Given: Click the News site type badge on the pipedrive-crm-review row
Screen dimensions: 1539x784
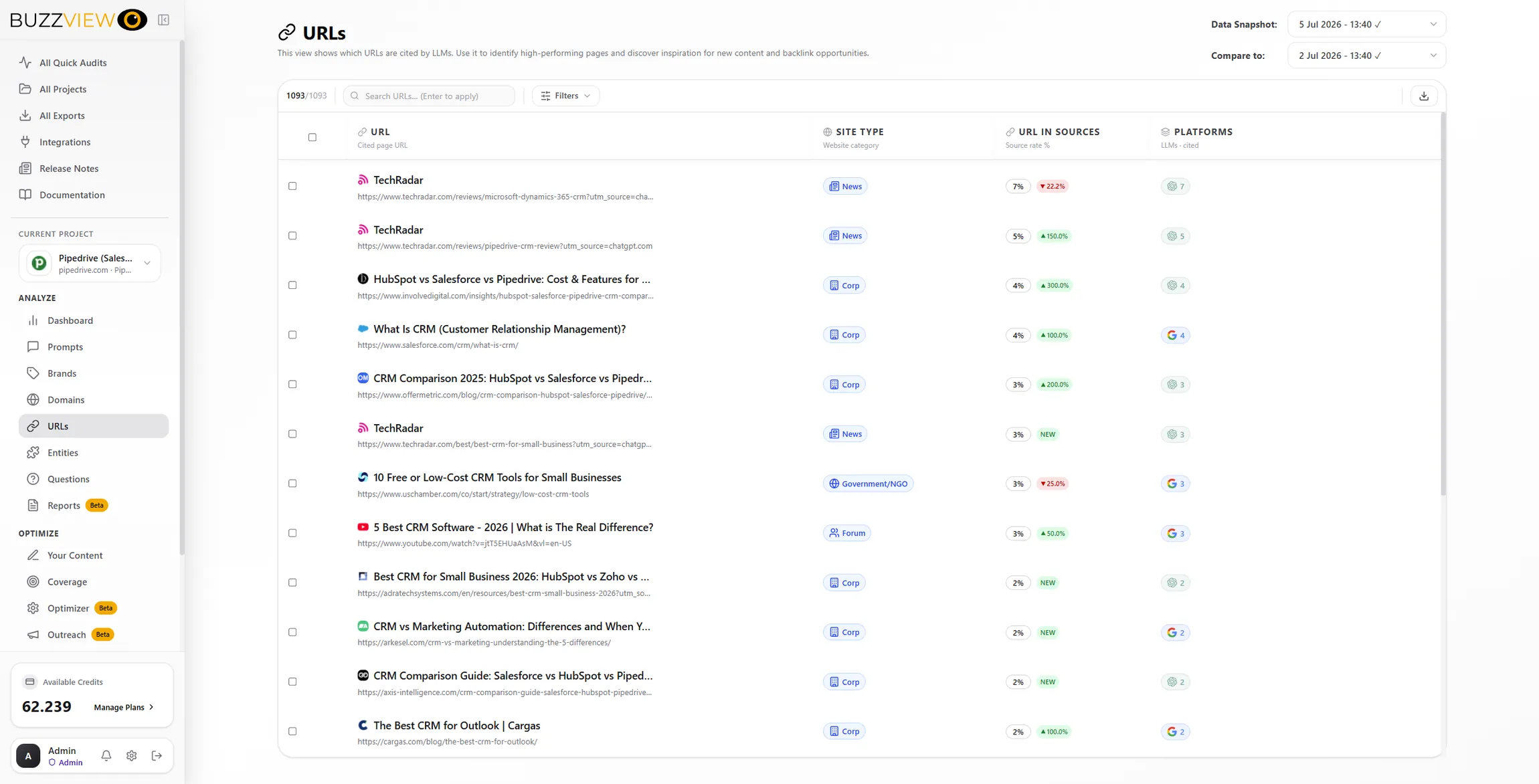Looking at the screenshot, I should [x=845, y=235].
